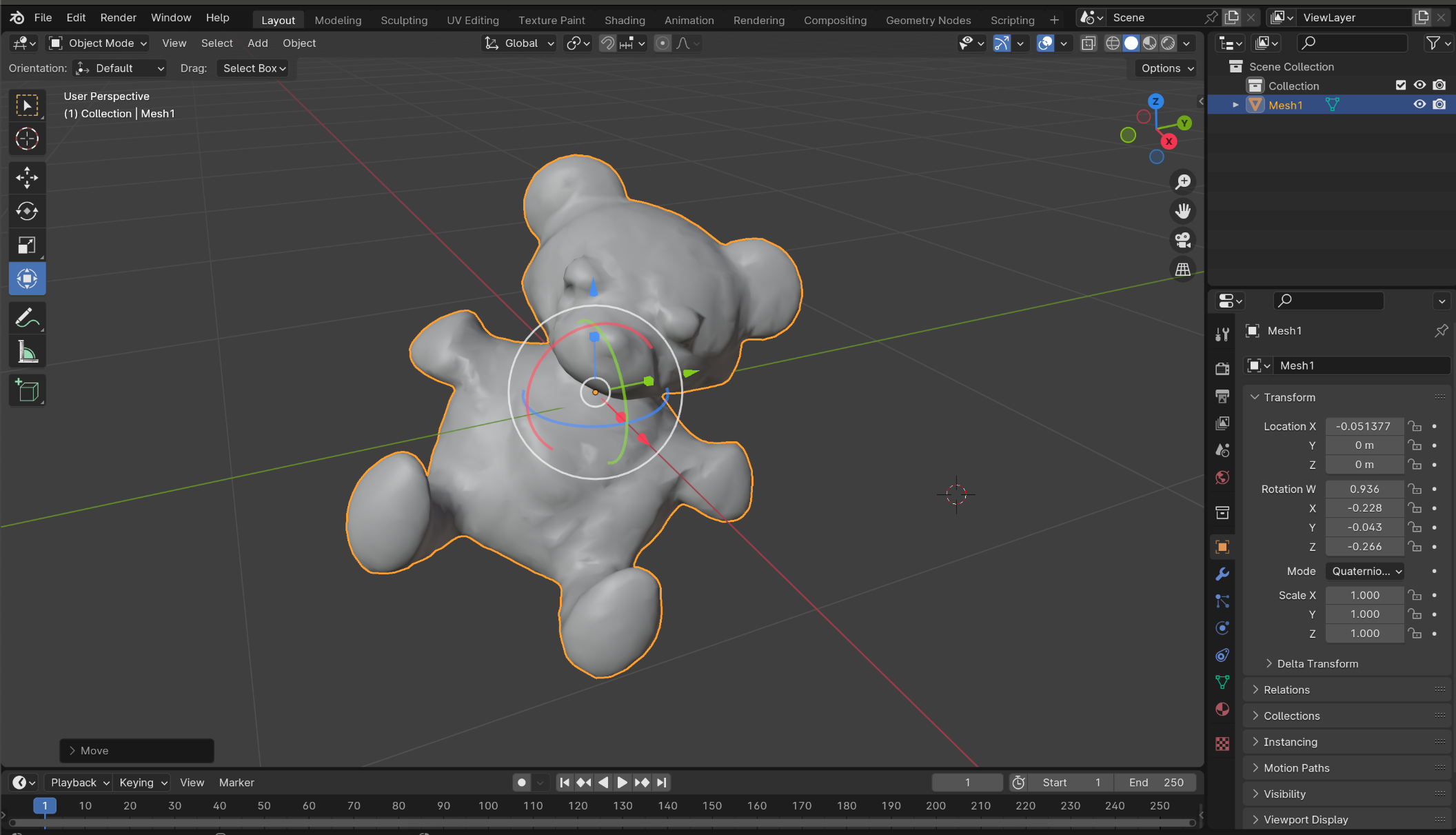Screen dimensions: 1456x835
Task: Select the Measure tool
Action: pos(27,352)
